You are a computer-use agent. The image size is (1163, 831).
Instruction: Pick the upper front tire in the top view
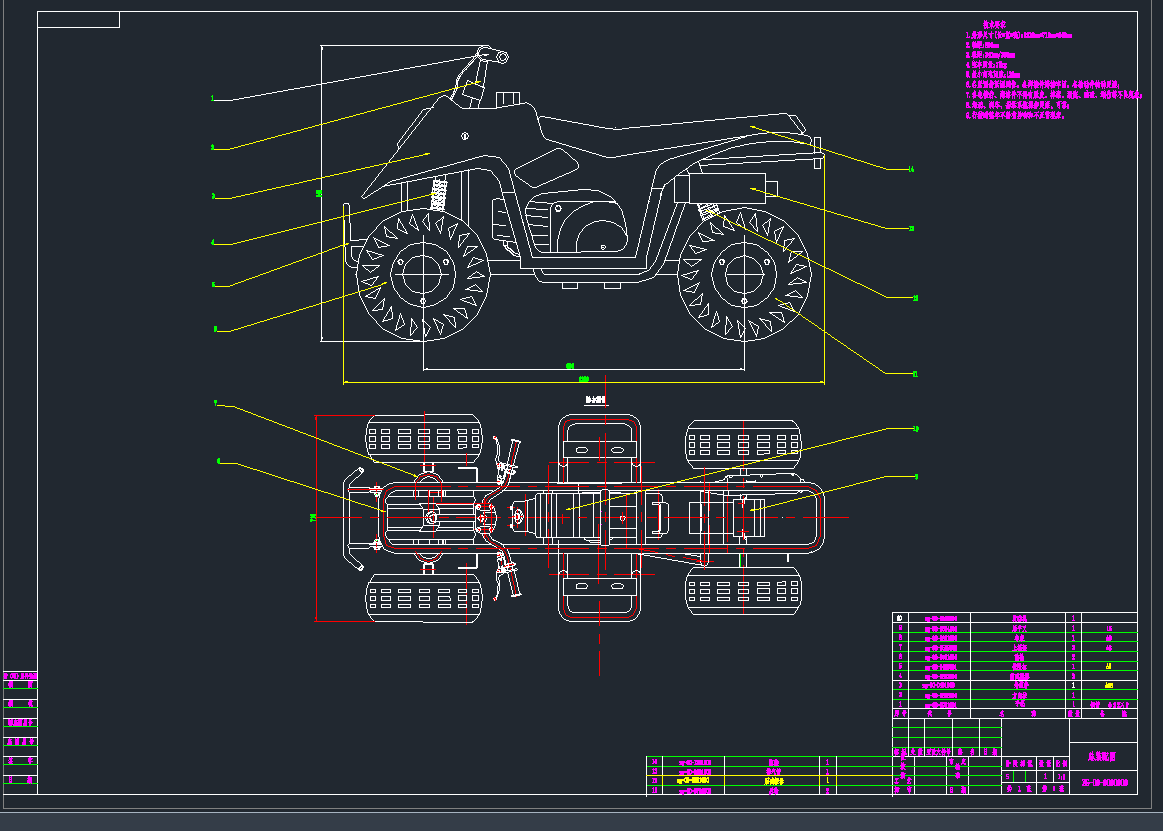coord(424,440)
